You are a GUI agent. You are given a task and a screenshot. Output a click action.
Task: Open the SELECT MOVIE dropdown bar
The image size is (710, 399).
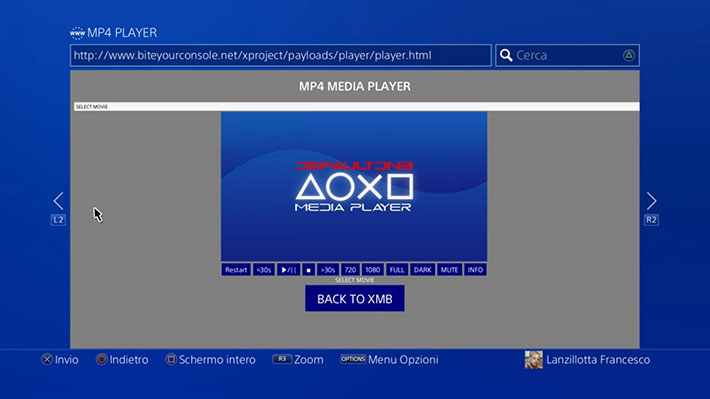[357, 107]
